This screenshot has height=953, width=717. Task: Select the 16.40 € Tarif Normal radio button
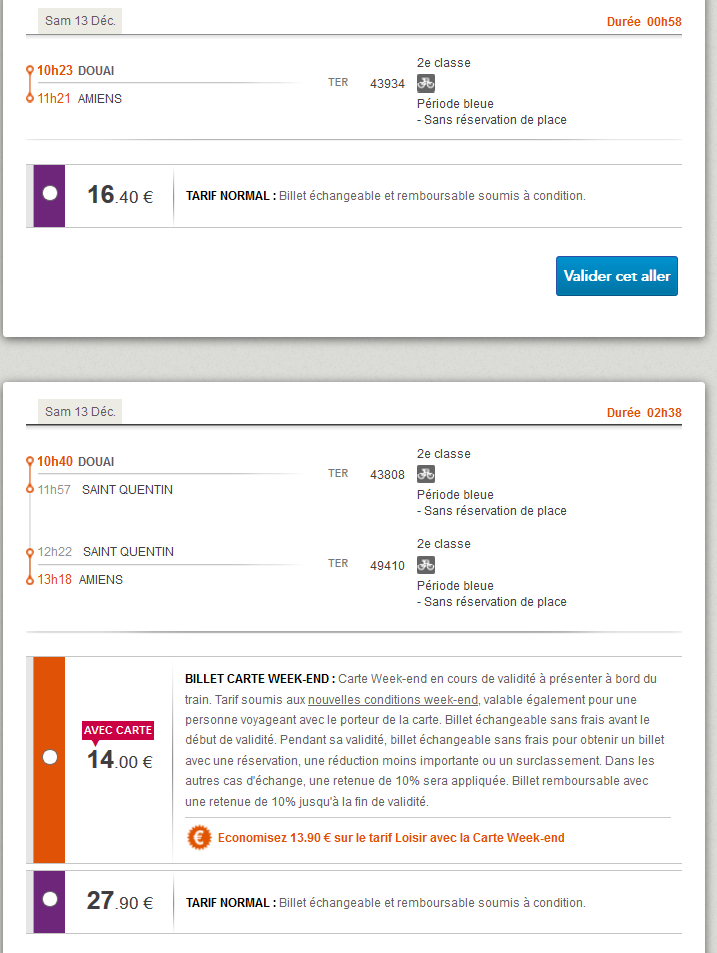[x=50, y=193]
